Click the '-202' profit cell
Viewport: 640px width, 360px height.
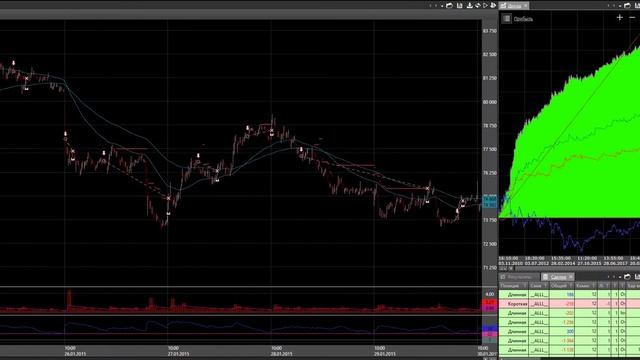[x=569, y=313]
